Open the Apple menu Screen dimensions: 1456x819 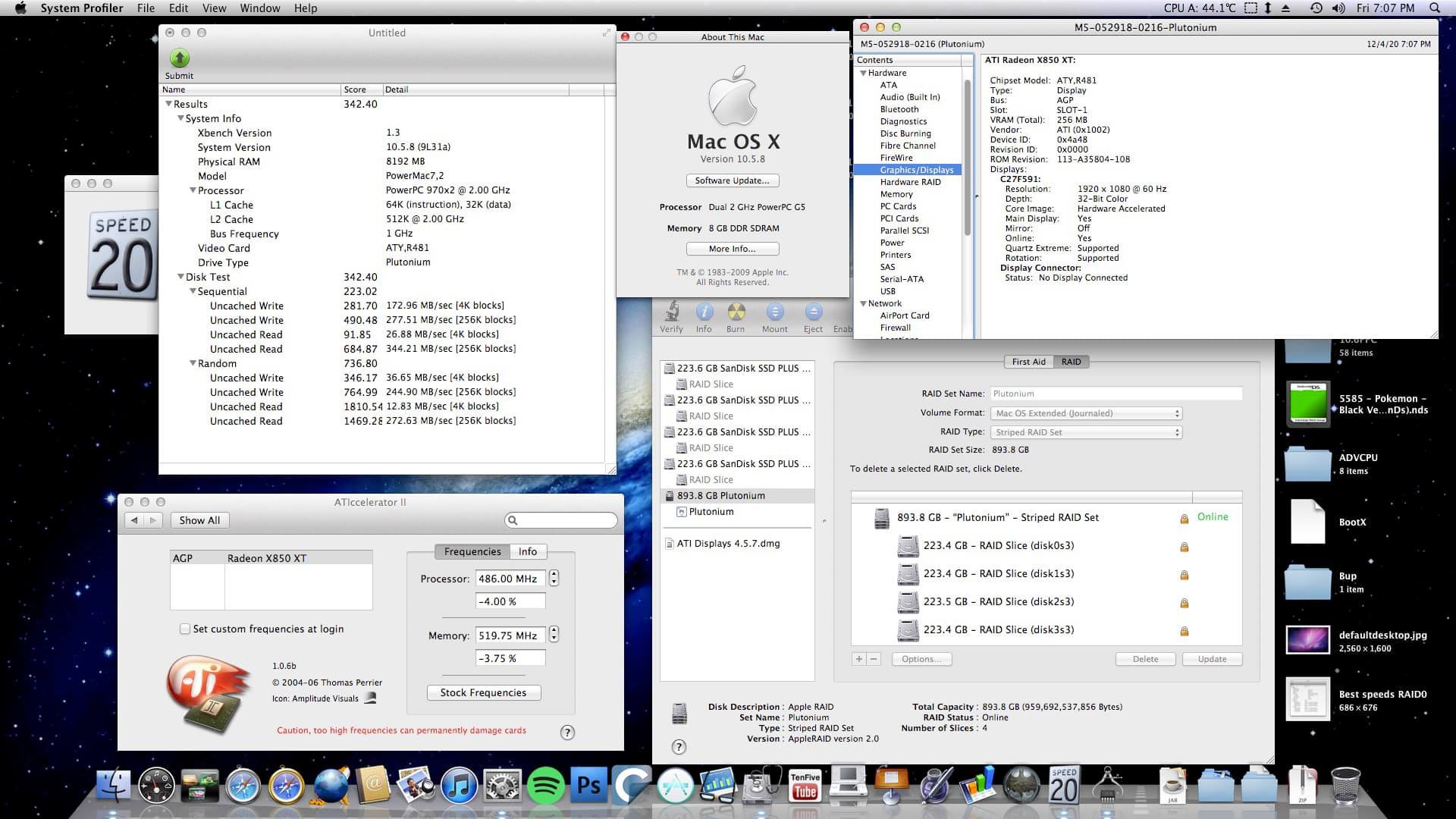[x=20, y=8]
